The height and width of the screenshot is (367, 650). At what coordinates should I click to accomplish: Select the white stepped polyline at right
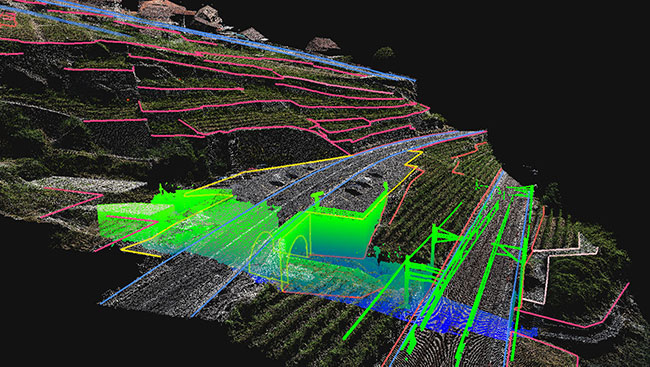pos(560,268)
